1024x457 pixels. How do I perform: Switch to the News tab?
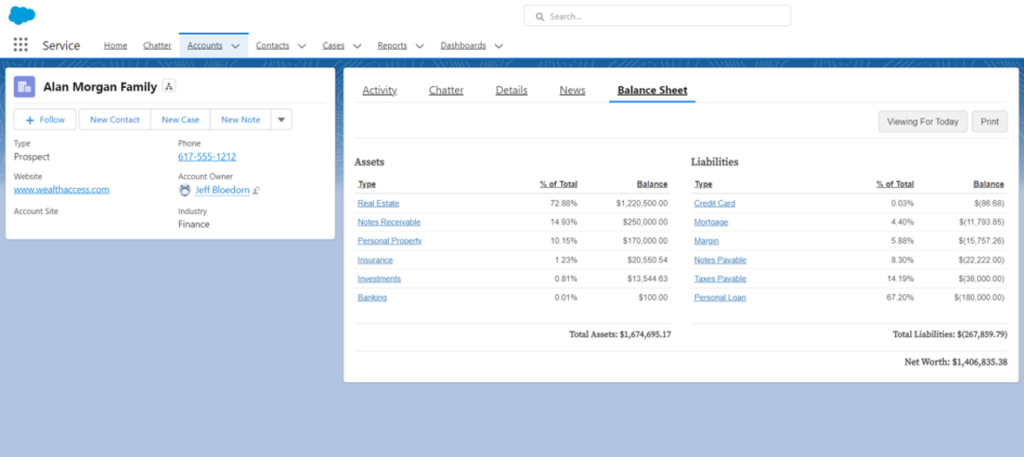(x=572, y=91)
